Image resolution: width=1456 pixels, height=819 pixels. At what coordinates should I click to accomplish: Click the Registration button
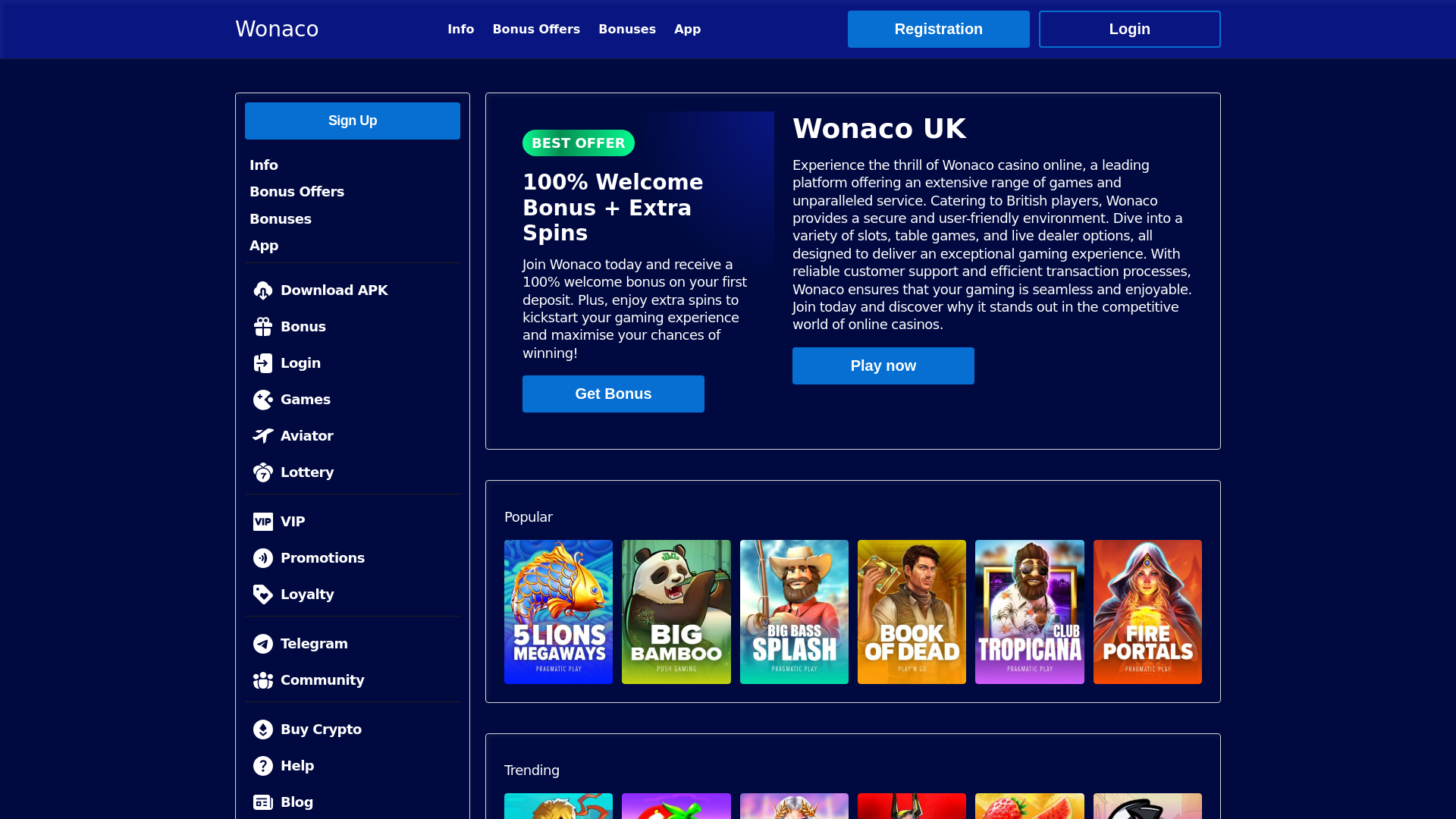tap(939, 29)
